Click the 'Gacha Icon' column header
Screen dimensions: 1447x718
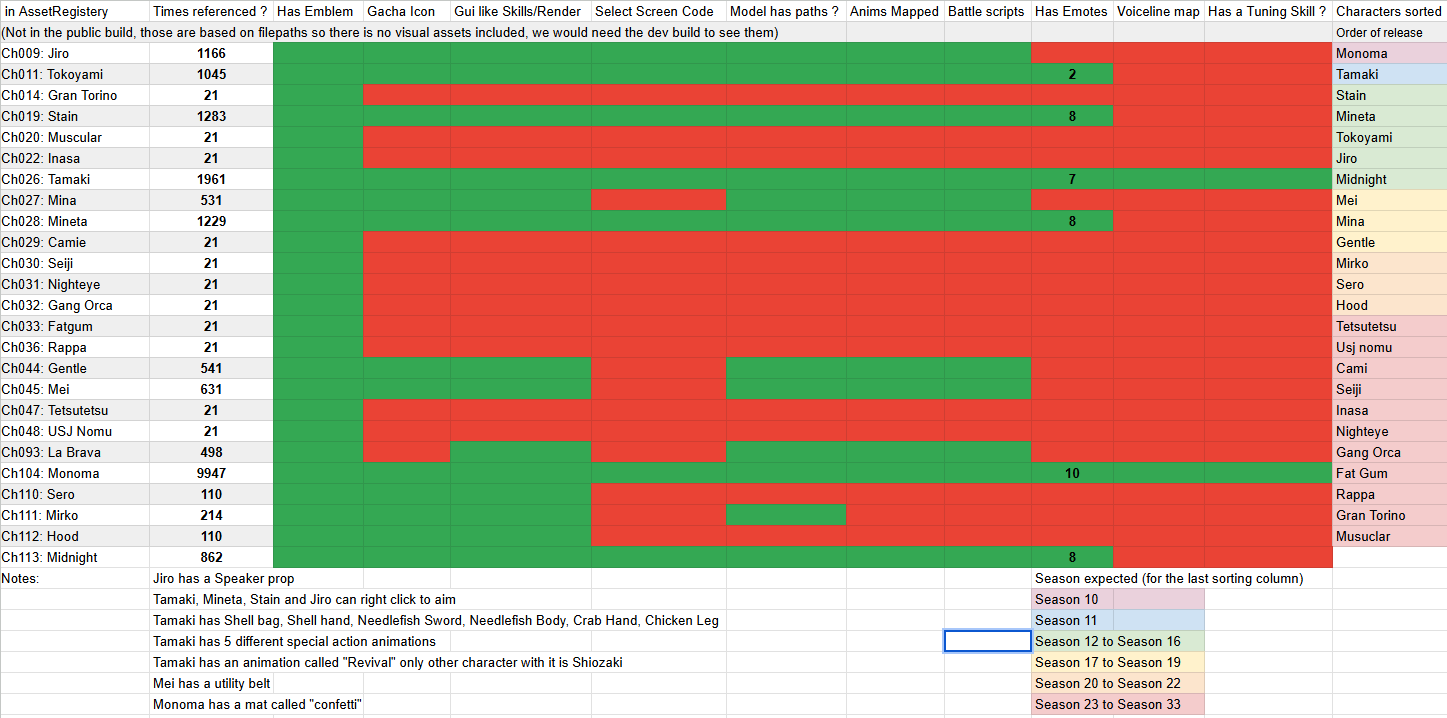click(406, 11)
